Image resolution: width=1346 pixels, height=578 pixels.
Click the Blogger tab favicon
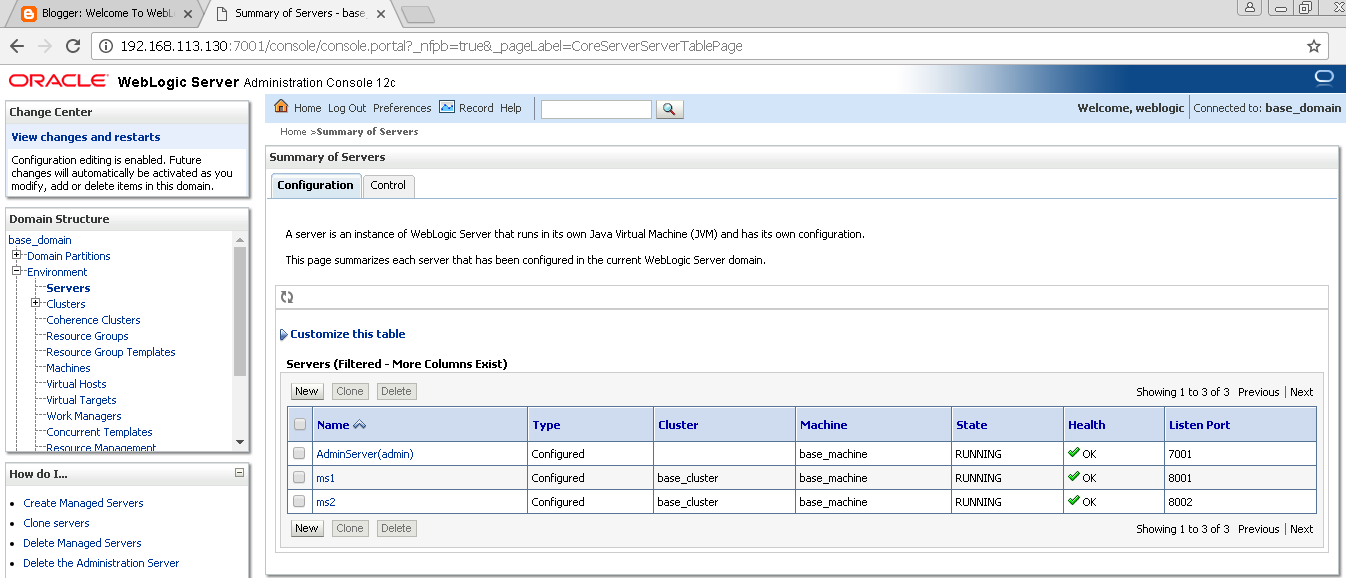(28, 14)
